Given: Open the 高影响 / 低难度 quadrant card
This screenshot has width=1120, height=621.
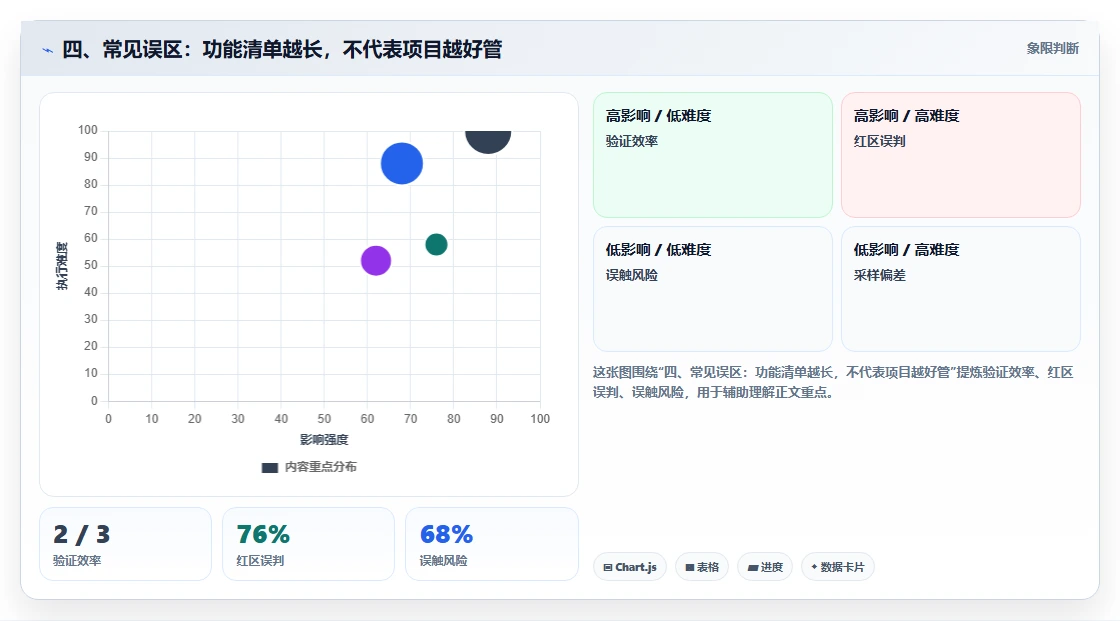Looking at the screenshot, I should (713, 155).
